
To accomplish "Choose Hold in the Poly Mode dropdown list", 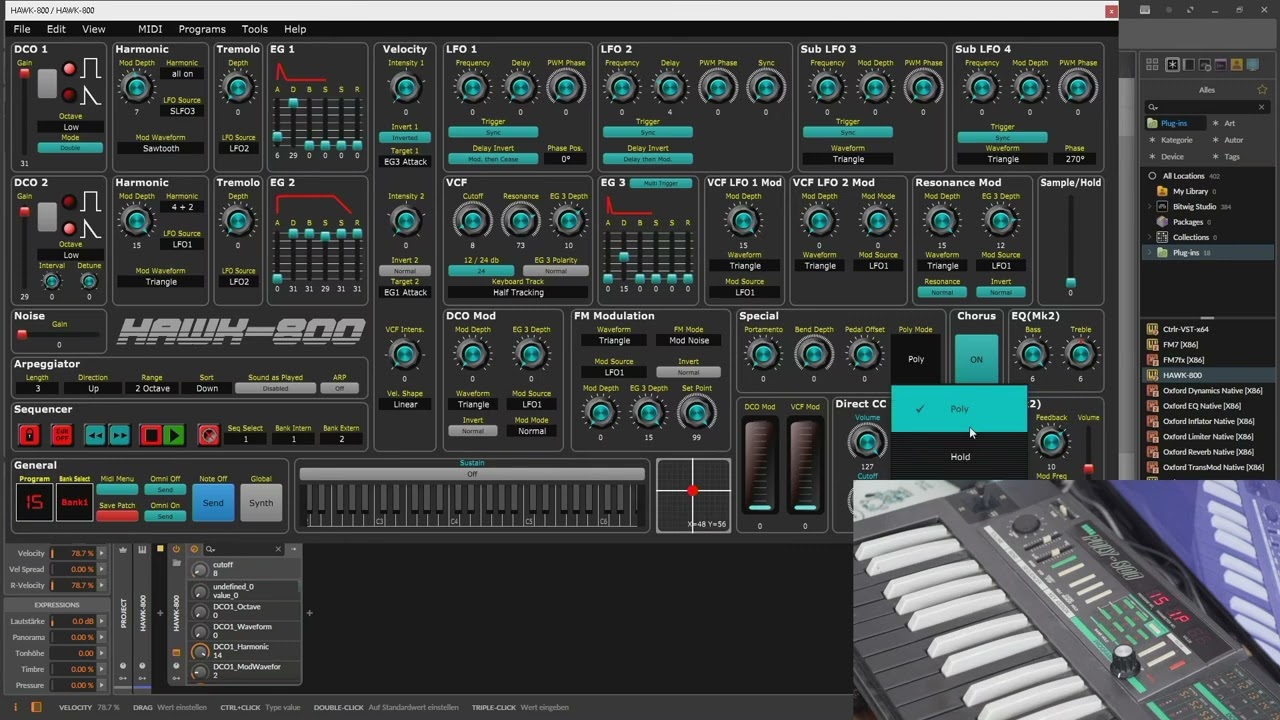I will 959,457.
